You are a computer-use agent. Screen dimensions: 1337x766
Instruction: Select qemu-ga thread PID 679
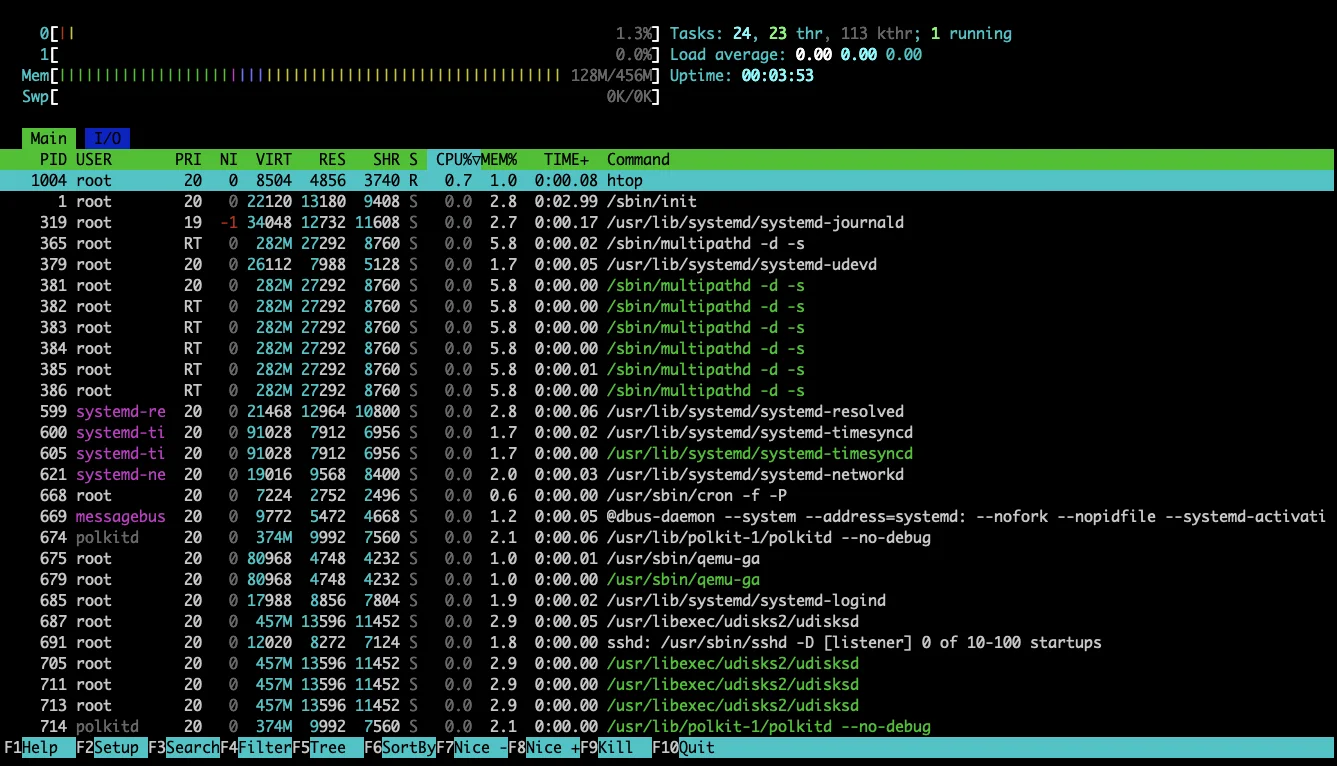(x=668, y=580)
